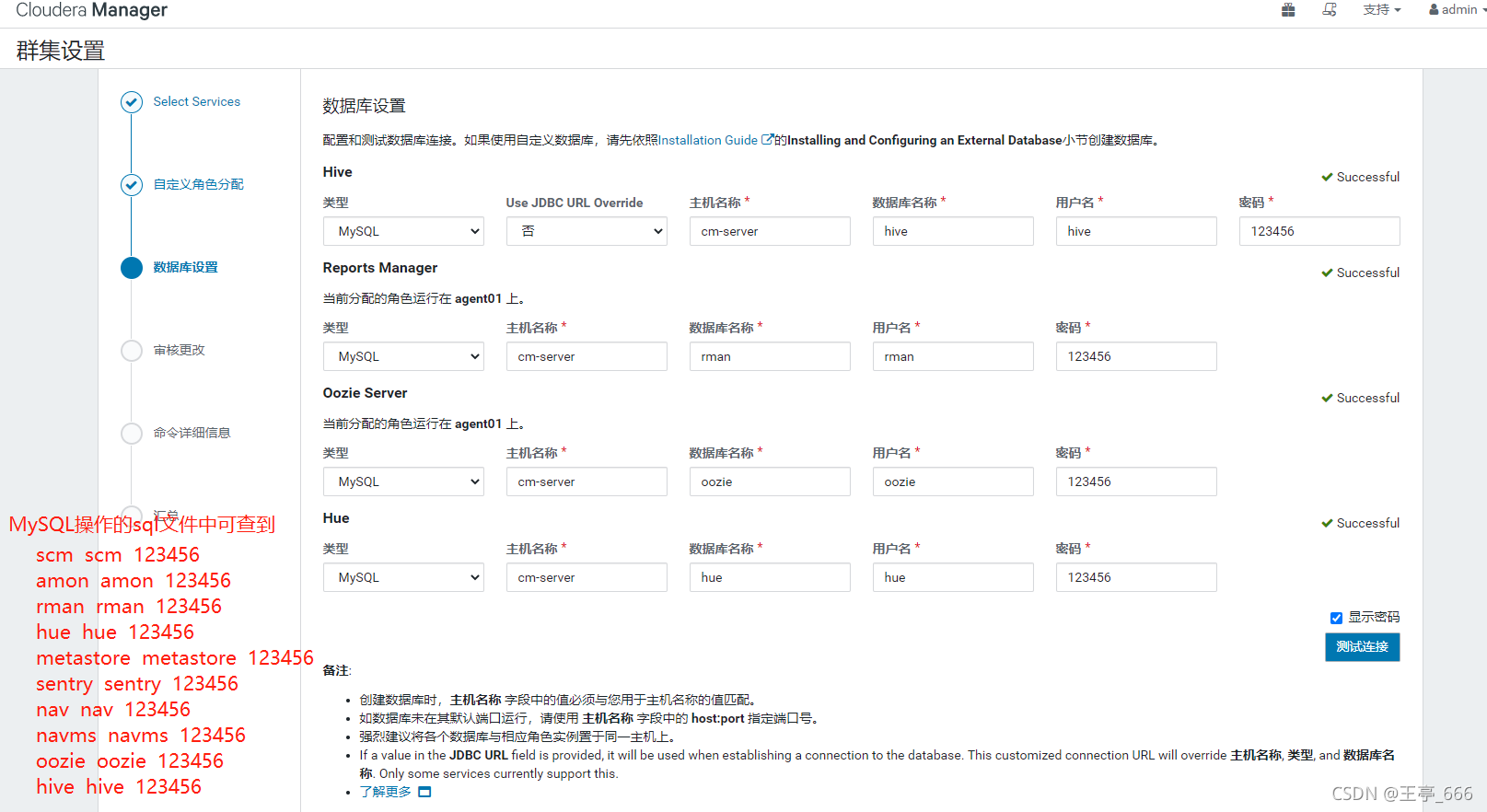Open the Installation Guide link
Image resolution: width=1487 pixels, height=812 pixels.
pos(708,140)
